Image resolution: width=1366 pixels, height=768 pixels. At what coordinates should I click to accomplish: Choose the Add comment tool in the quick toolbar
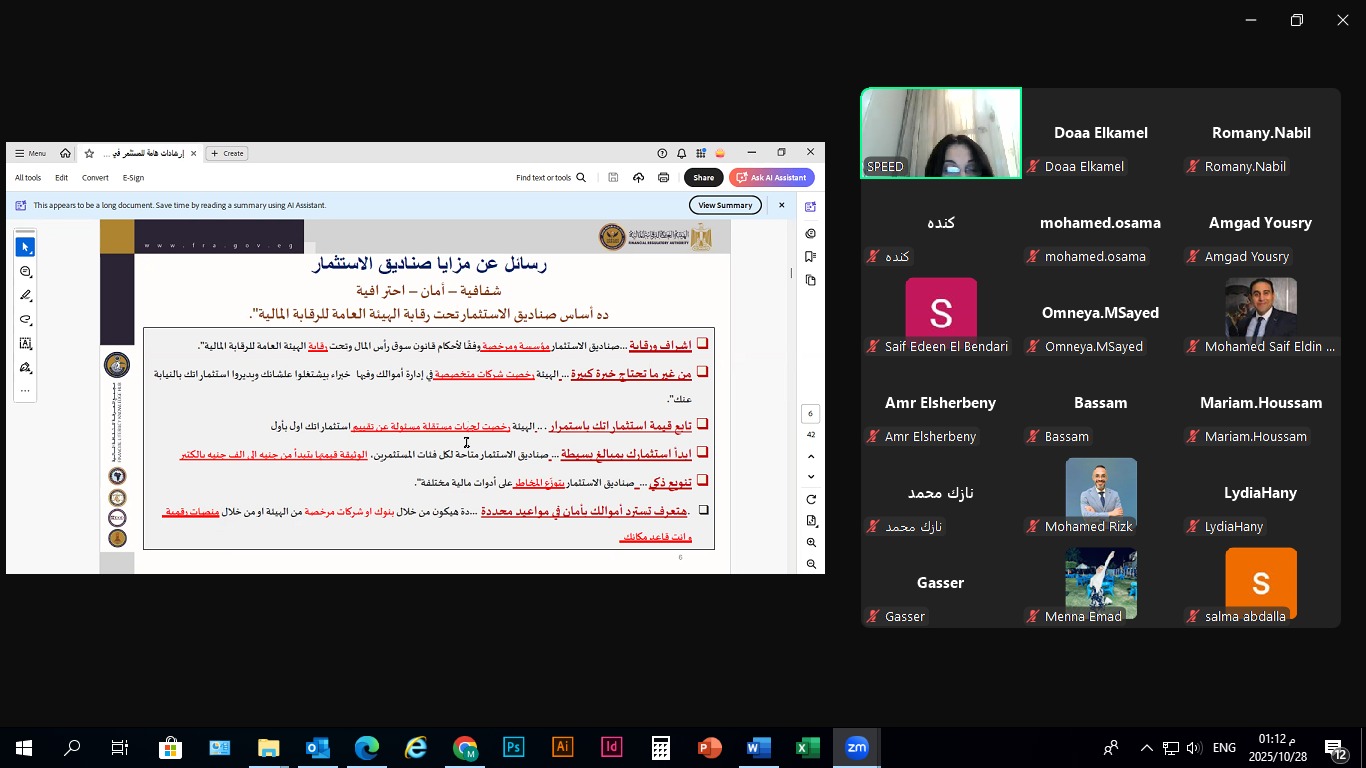(x=26, y=272)
